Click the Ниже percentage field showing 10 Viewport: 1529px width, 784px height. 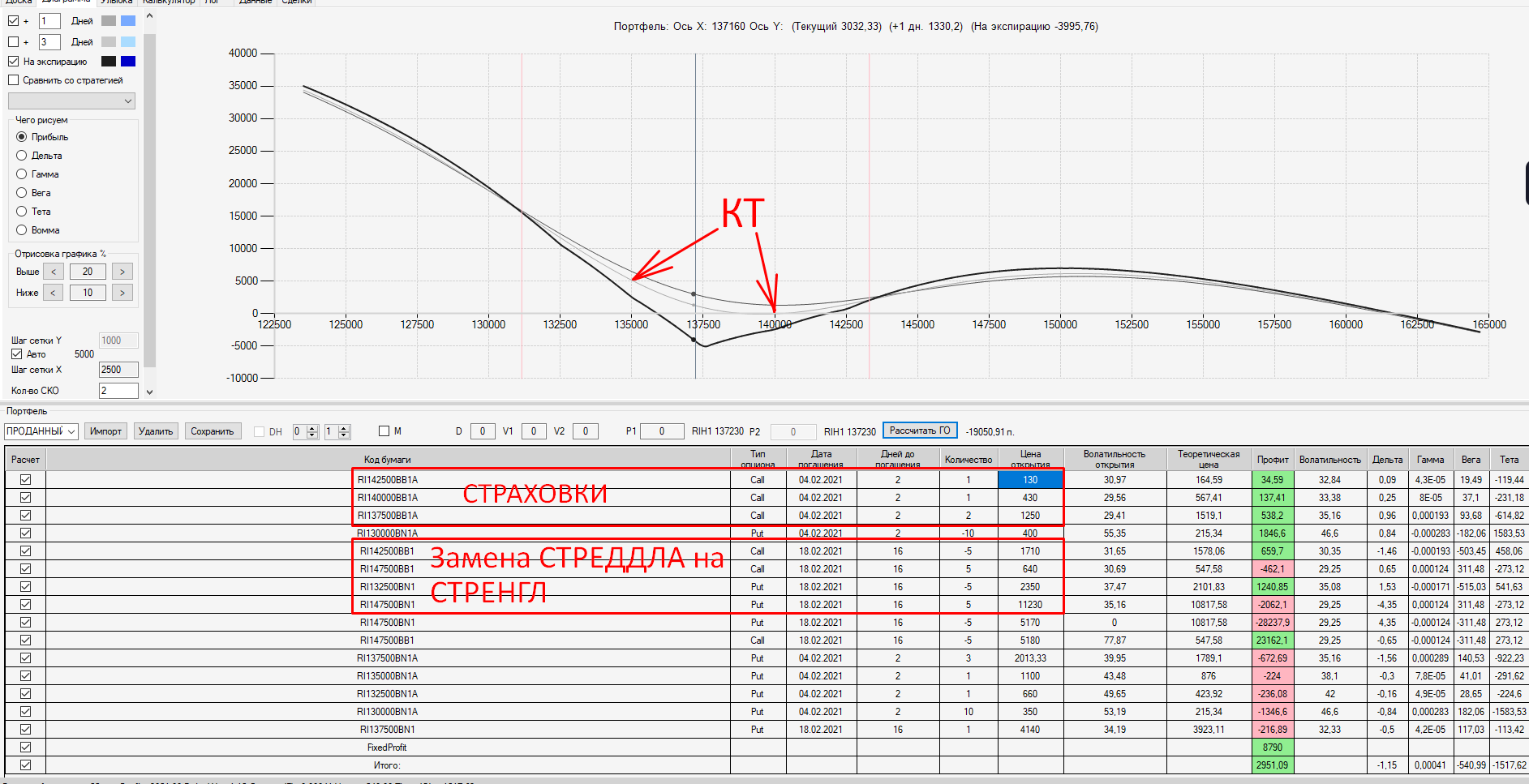coord(88,293)
